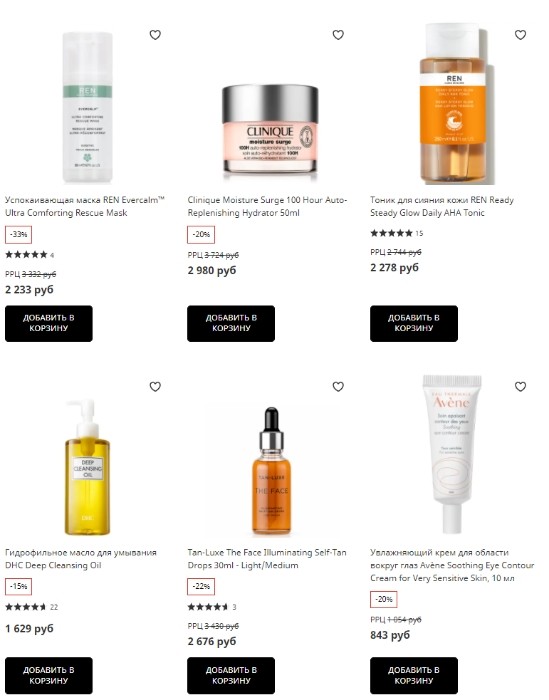
Task: Toggle wishlist heart on Tan-Luxe The Face drops
Action: point(338,387)
